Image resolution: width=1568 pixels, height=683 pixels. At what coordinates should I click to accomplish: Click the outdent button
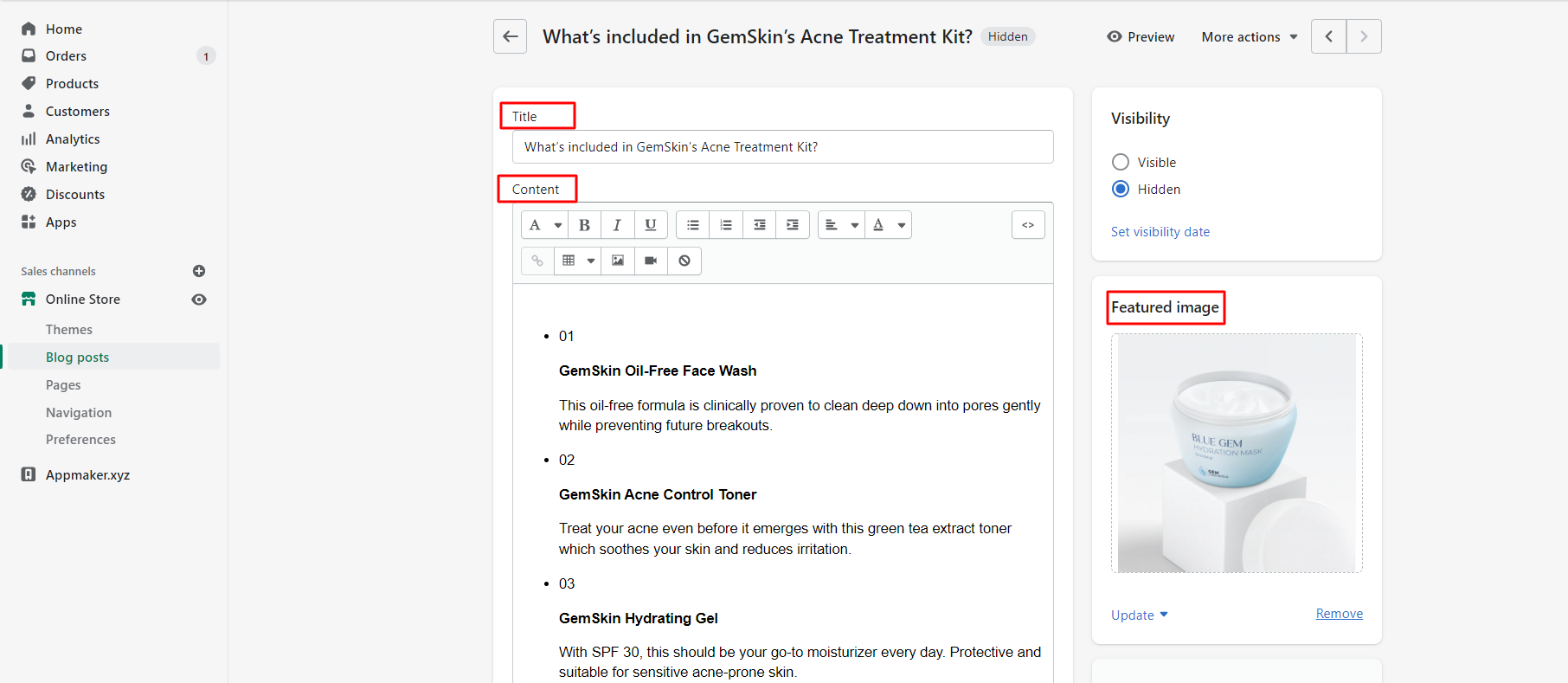[x=760, y=225]
